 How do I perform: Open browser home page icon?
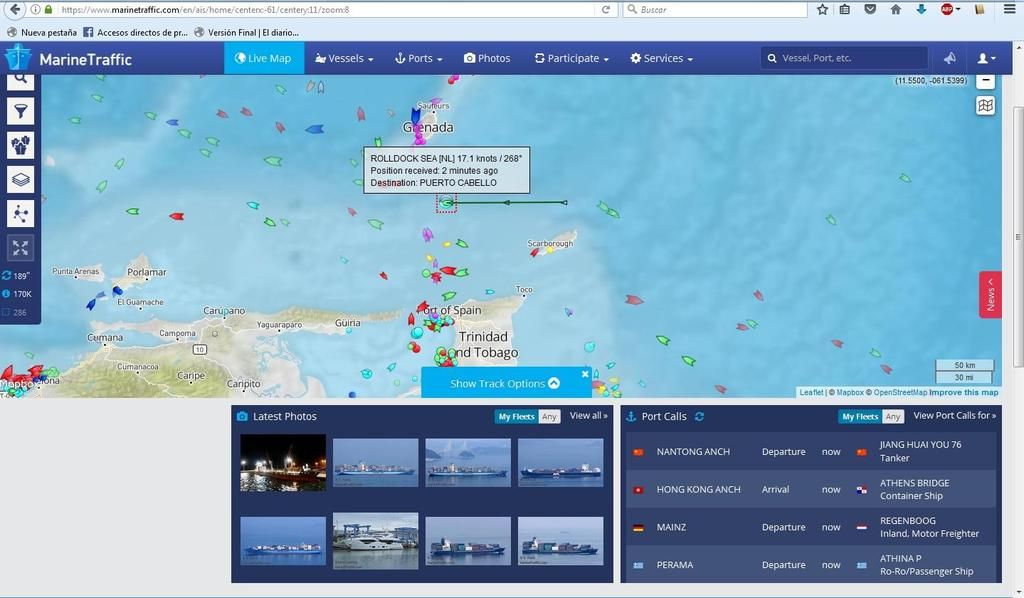(x=896, y=9)
